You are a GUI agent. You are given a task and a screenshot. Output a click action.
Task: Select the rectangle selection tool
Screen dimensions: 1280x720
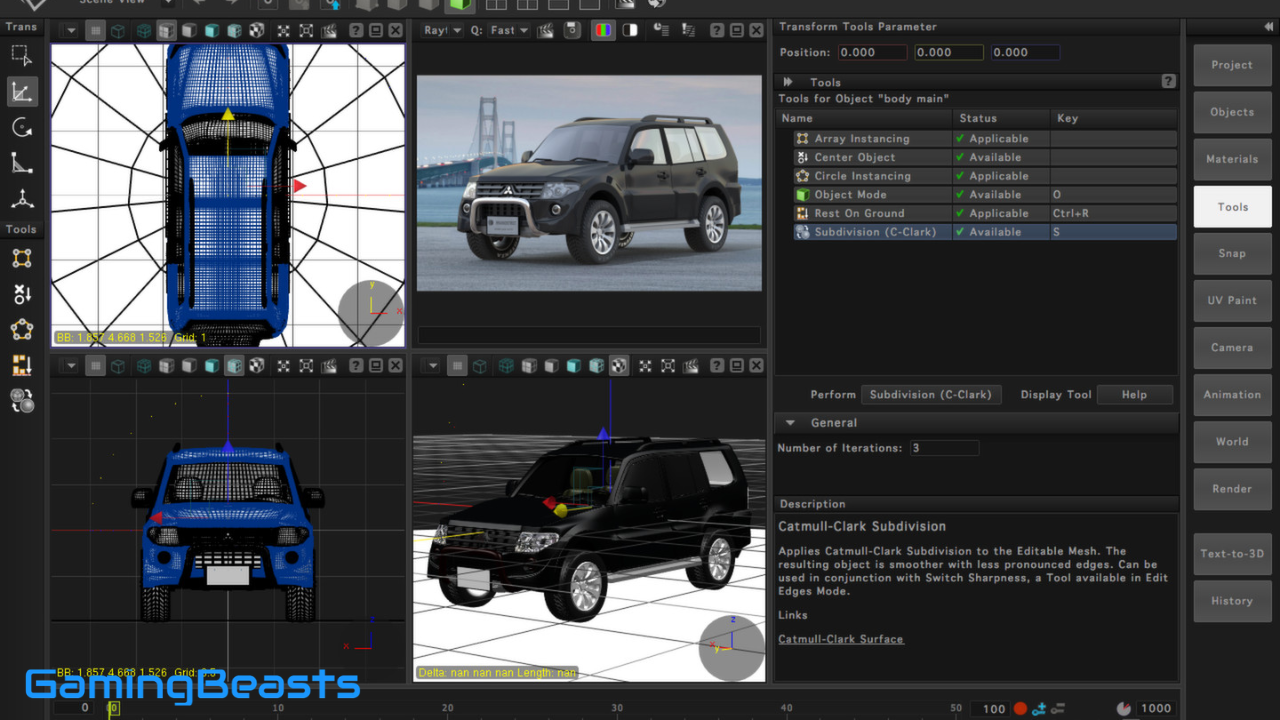point(21,56)
